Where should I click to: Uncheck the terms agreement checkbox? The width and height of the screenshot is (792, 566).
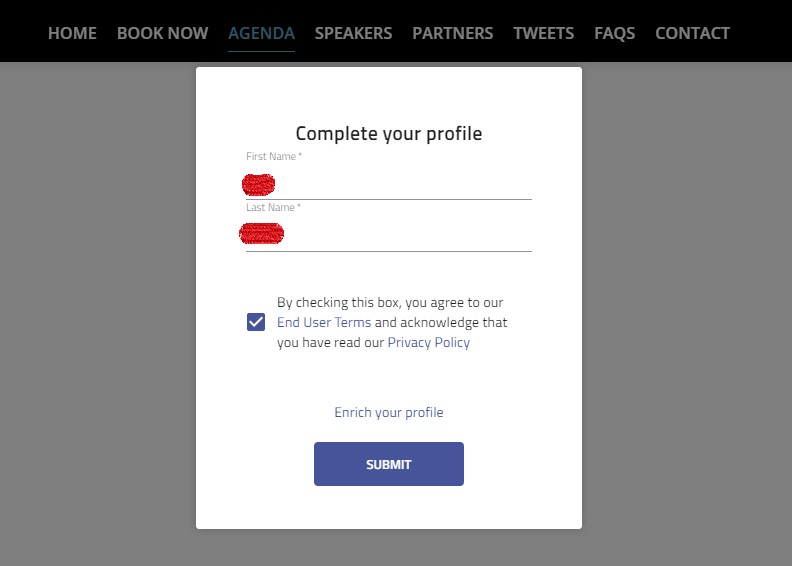pos(256,322)
